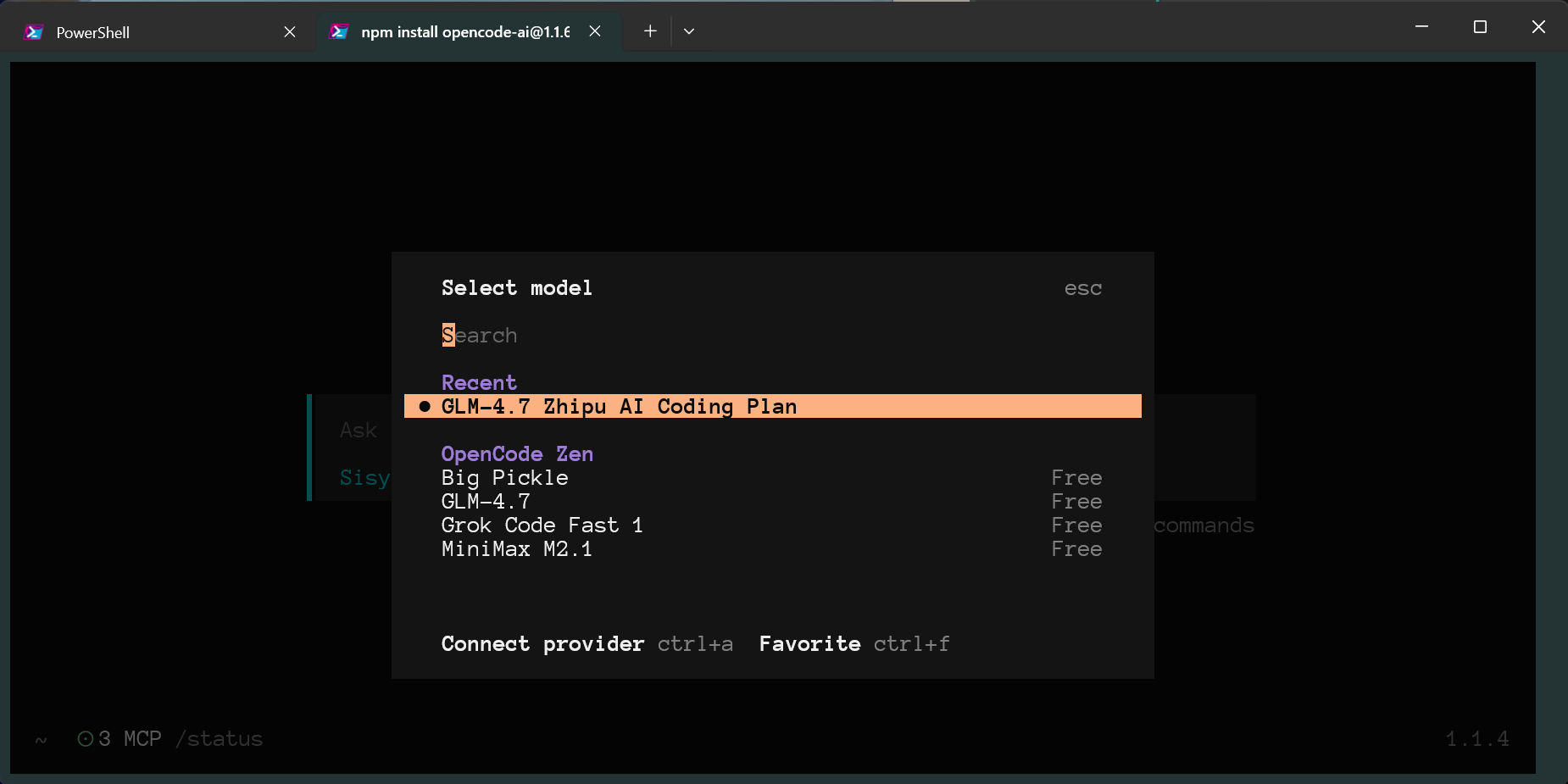Click Favorite in the model dialog

coord(809,644)
